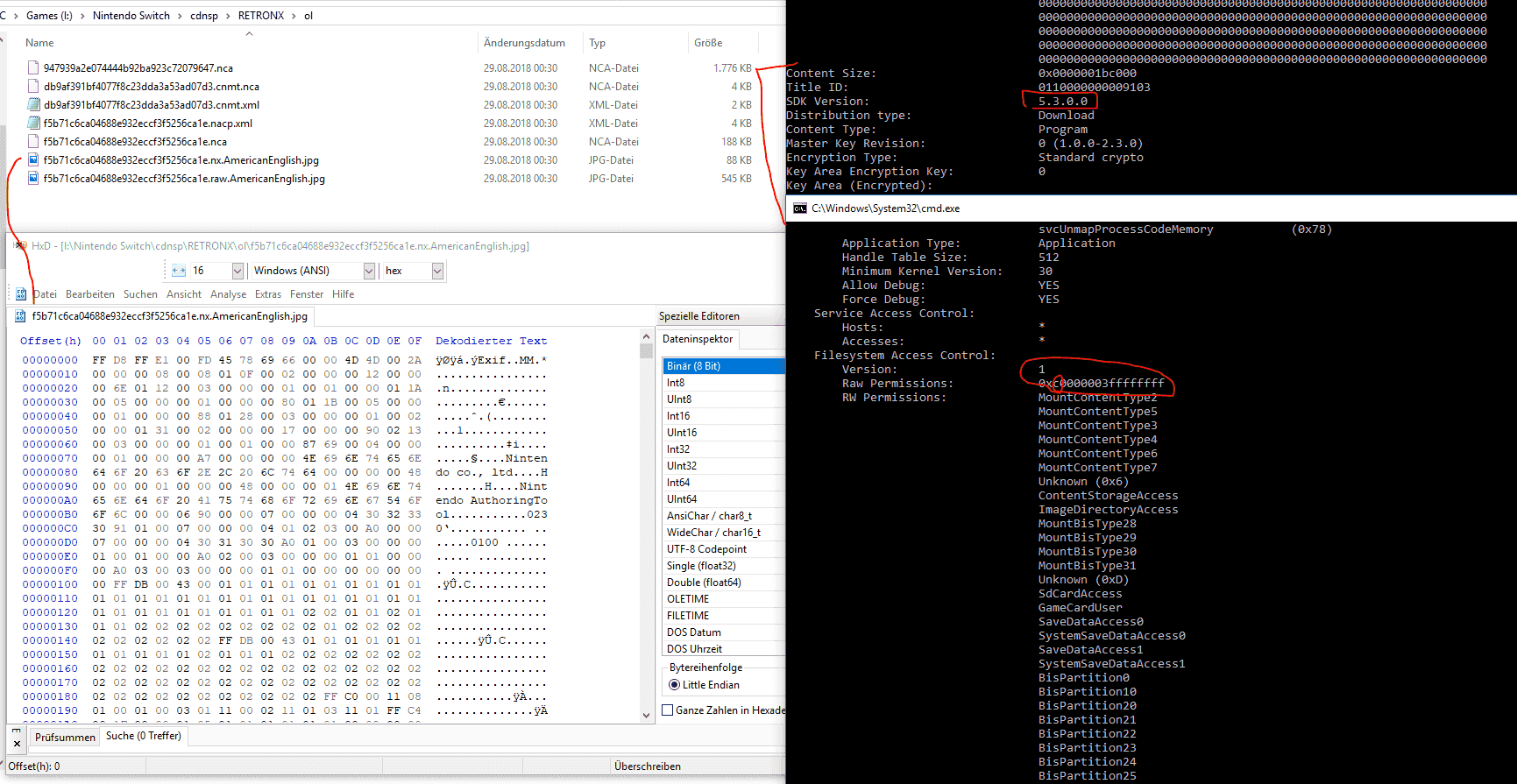1517x784 pixels.
Task: Expand breadcrumb chevron after Nintendo Switch
Action: 181,15
